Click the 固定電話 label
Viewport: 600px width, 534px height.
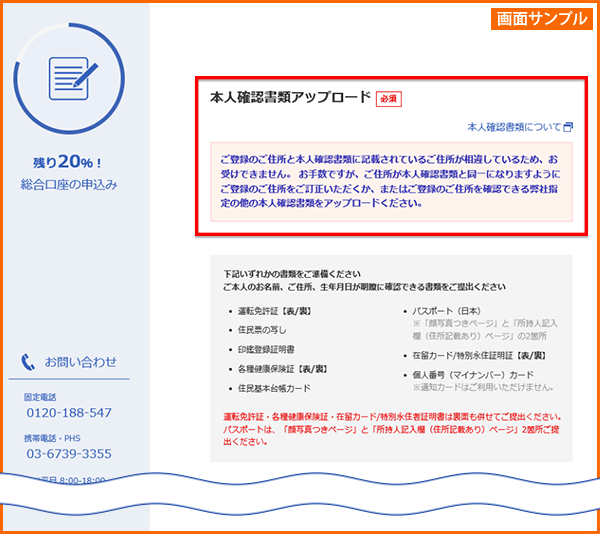[x=40, y=397]
